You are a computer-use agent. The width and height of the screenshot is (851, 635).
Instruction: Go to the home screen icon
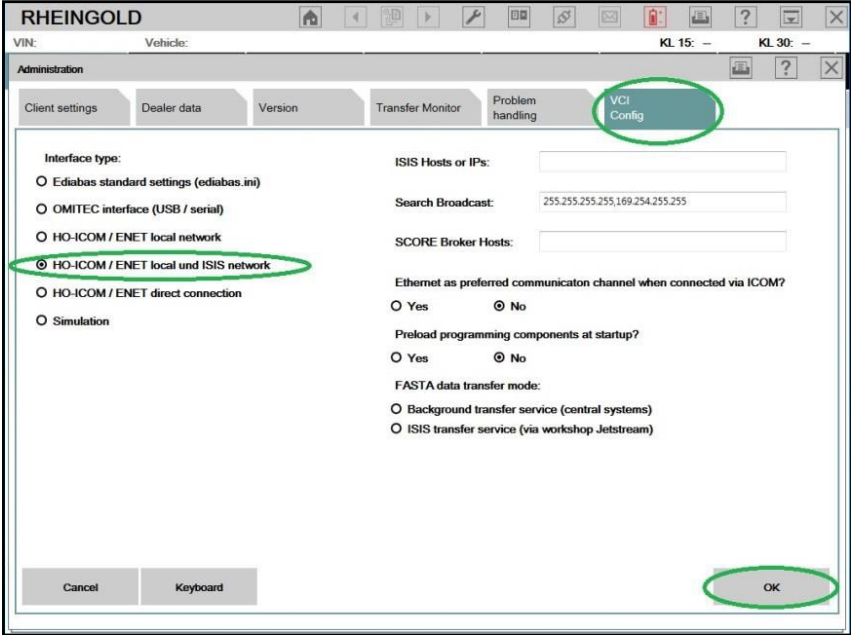[x=310, y=17]
